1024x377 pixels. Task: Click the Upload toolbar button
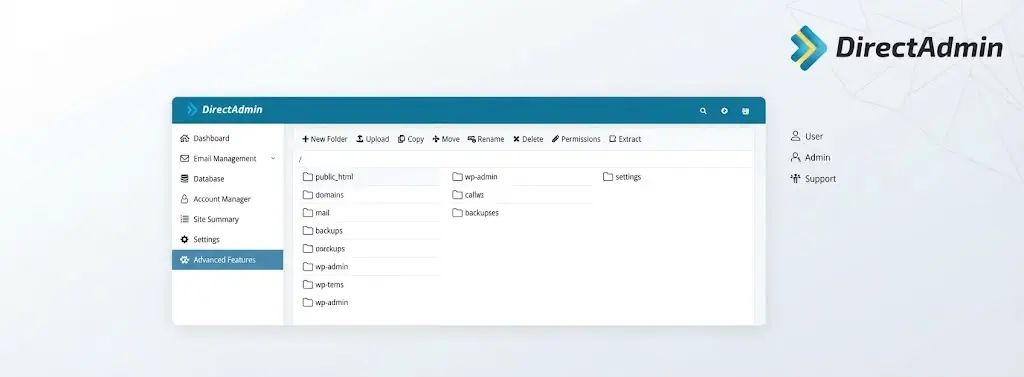pyautogui.click(x=373, y=139)
